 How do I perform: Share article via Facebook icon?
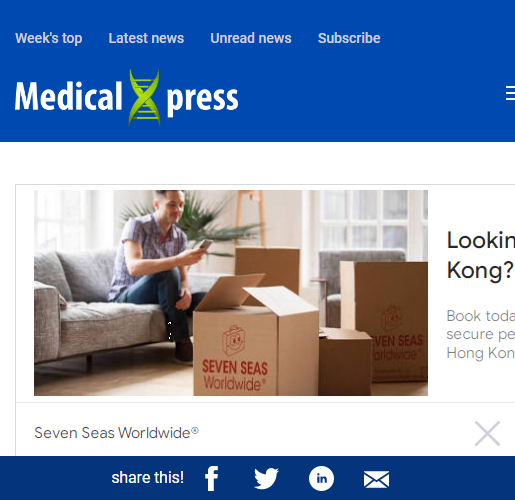pyautogui.click(x=212, y=479)
